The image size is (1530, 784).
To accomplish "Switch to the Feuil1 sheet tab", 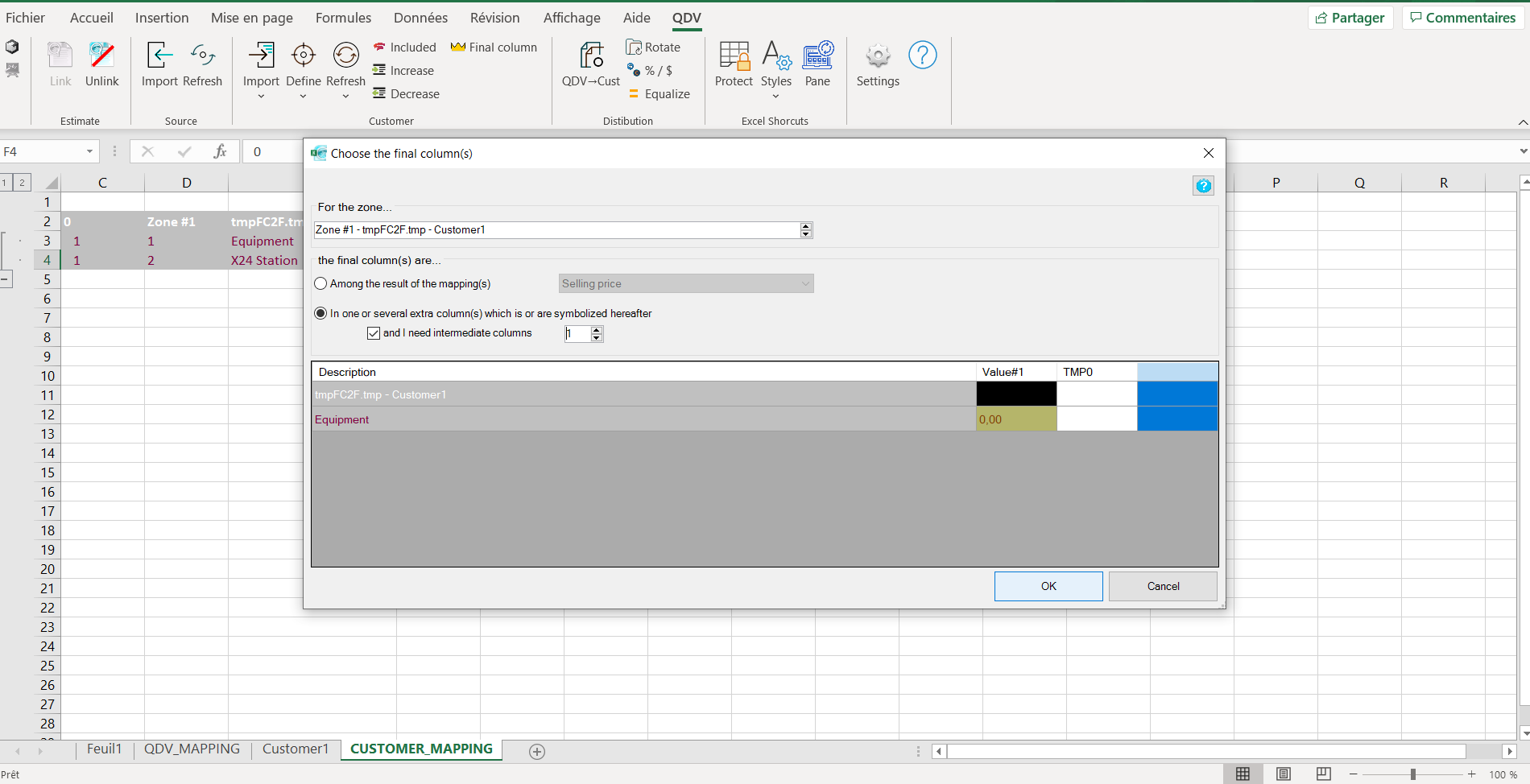I will (x=105, y=749).
